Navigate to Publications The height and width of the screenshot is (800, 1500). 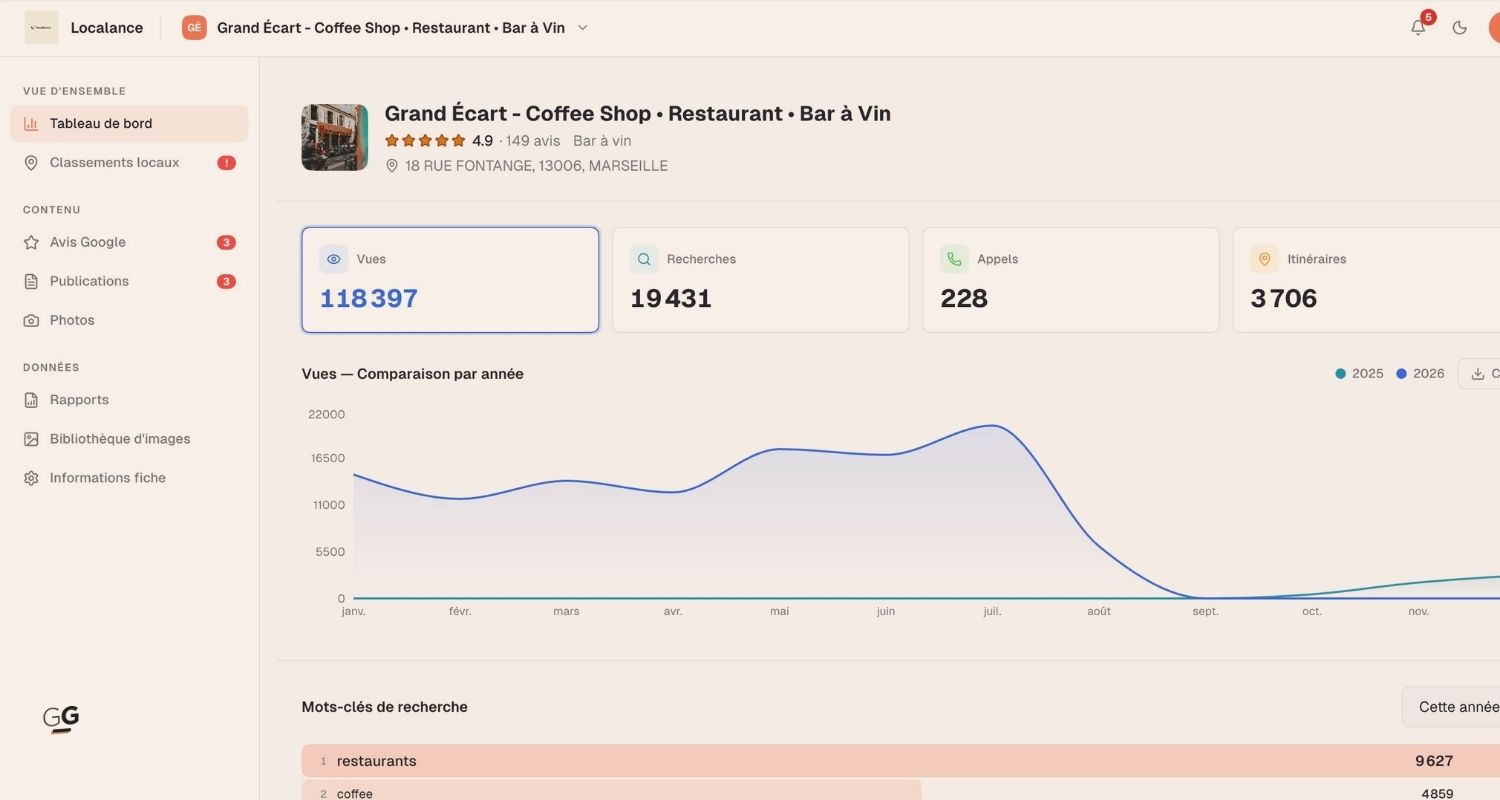click(129, 281)
